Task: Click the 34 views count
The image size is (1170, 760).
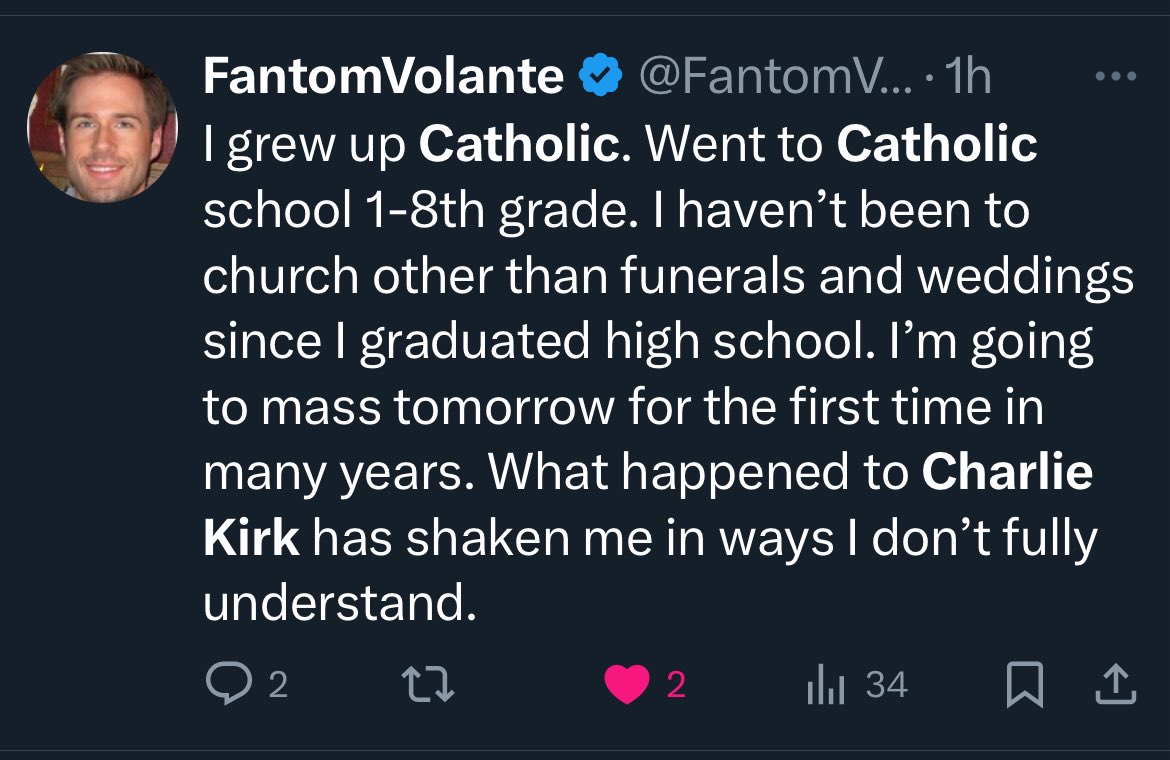Action: (886, 685)
